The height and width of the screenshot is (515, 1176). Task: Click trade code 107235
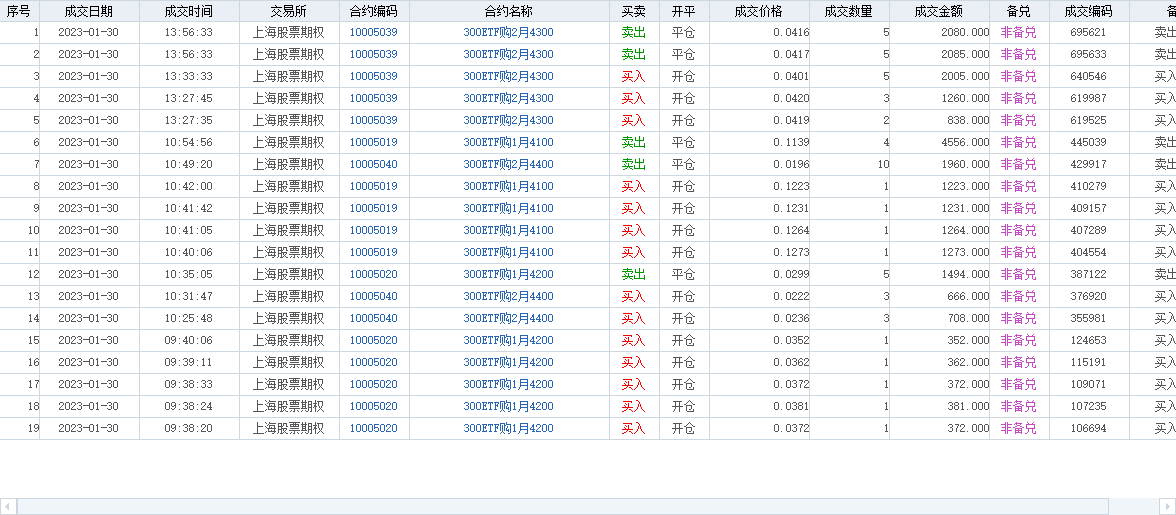point(1088,406)
